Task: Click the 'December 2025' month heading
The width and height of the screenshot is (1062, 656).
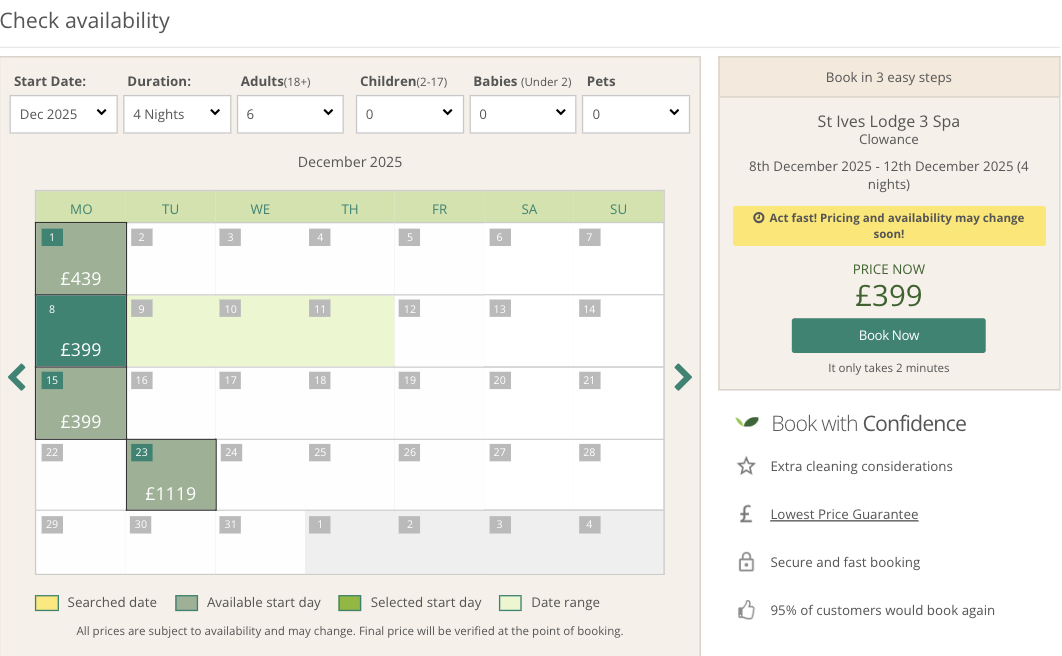Action: click(349, 162)
